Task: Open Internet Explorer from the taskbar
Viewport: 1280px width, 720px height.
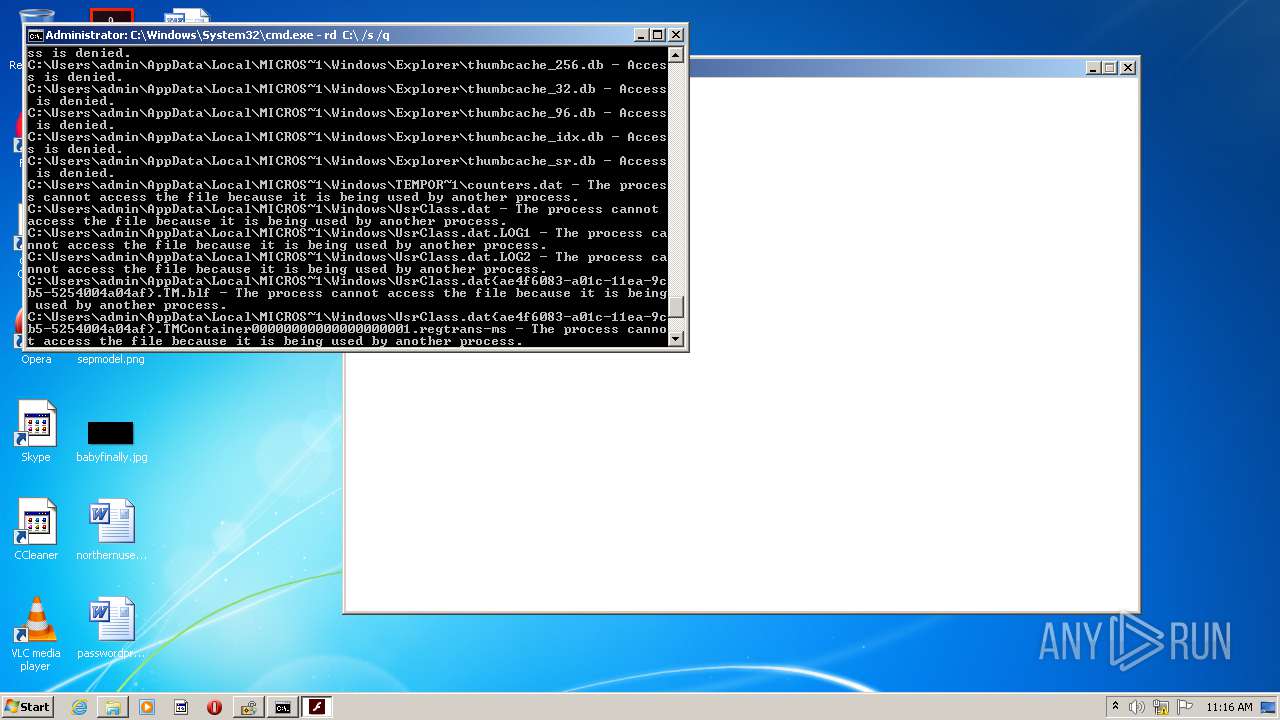Action: pos(79,707)
